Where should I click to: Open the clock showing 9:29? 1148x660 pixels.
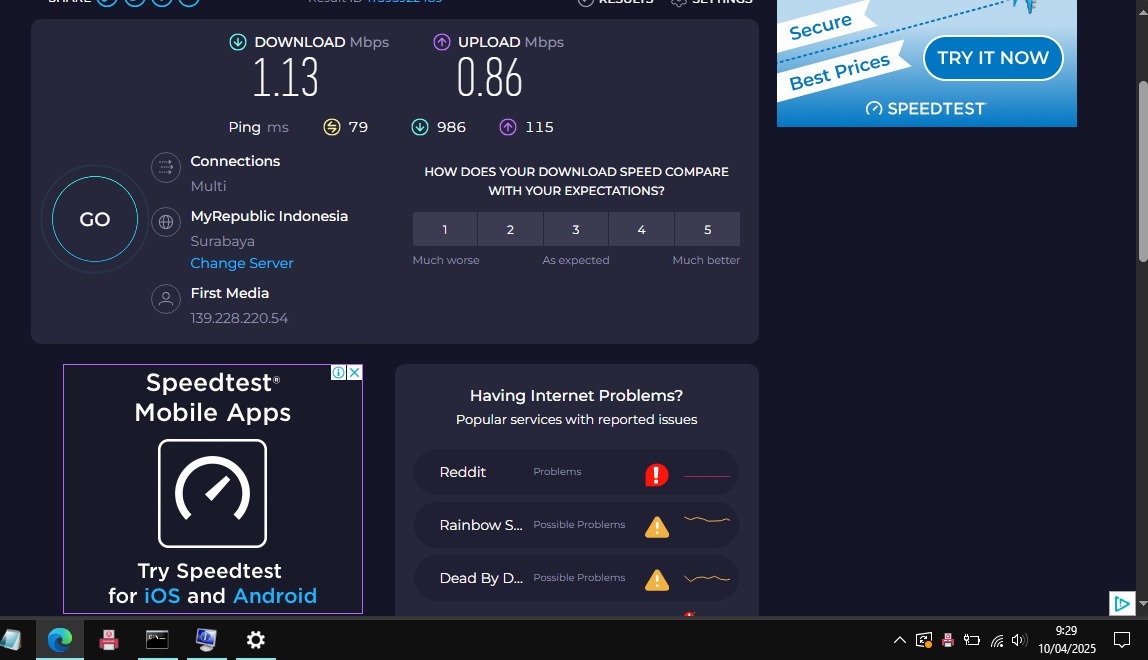(1067, 639)
